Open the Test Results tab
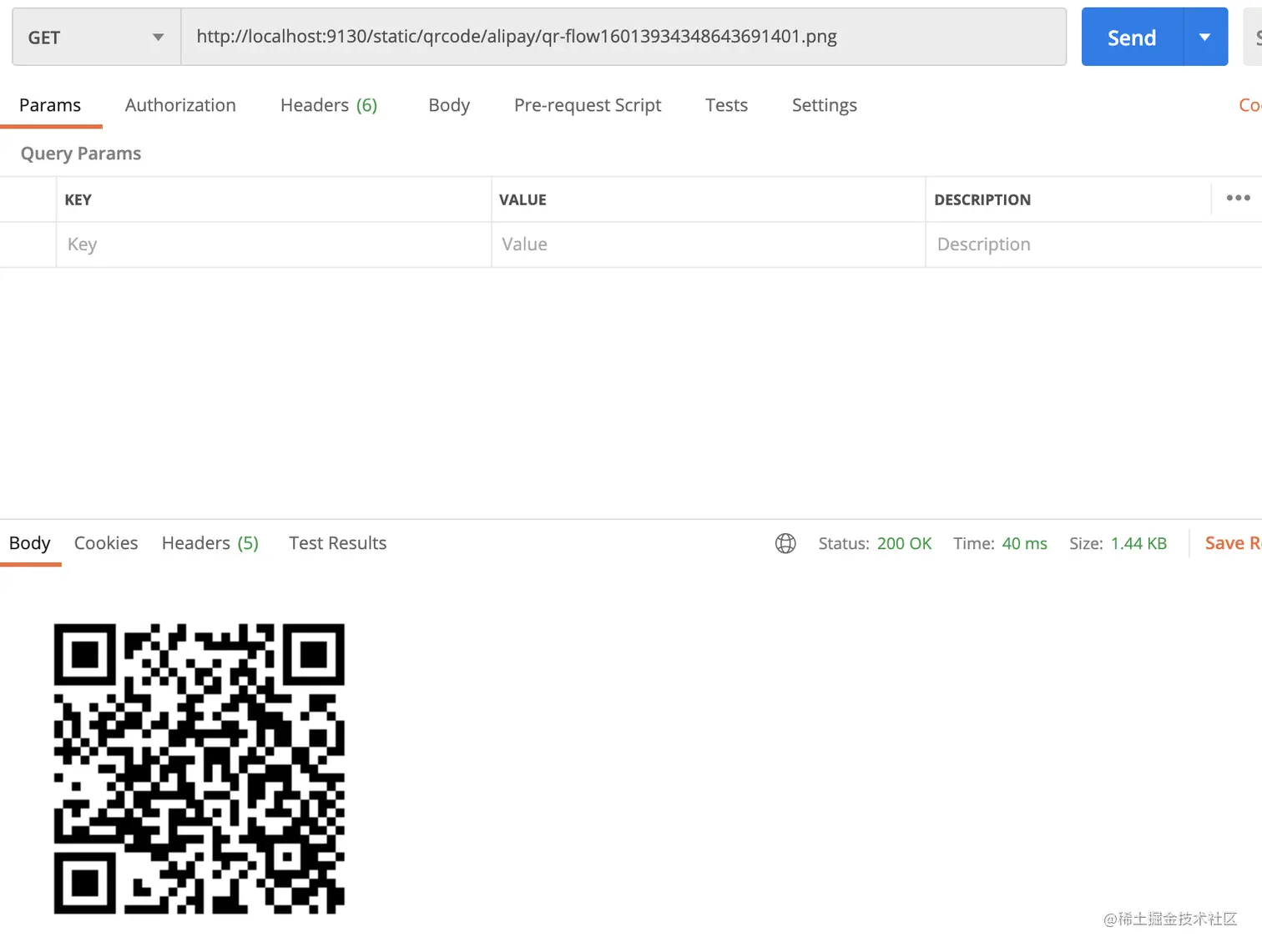This screenshot has height=952, width=1262. pos(338,543)
